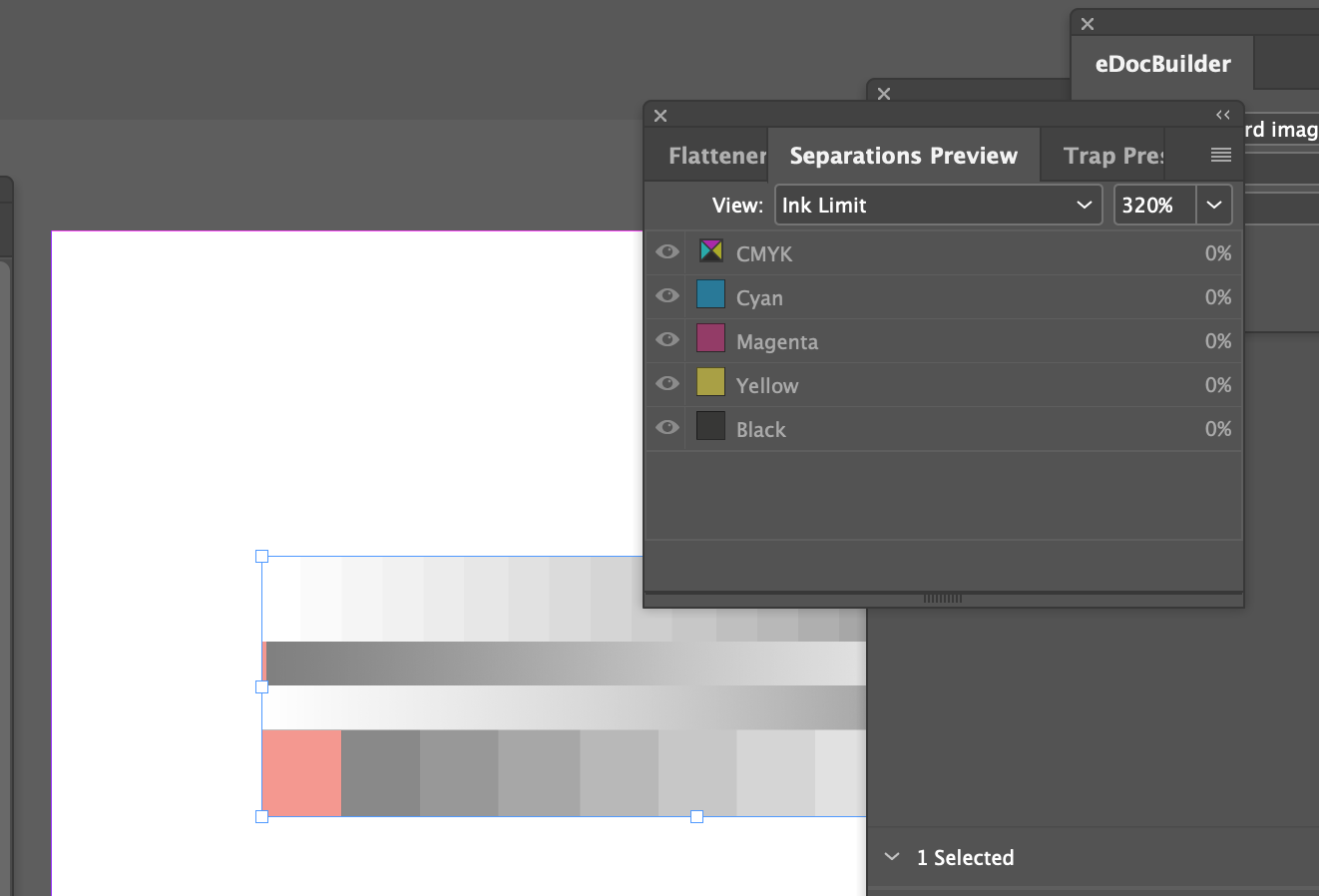
Task: Toggle visibility of the Cyan separation
Action: click(x=665, y=295)
